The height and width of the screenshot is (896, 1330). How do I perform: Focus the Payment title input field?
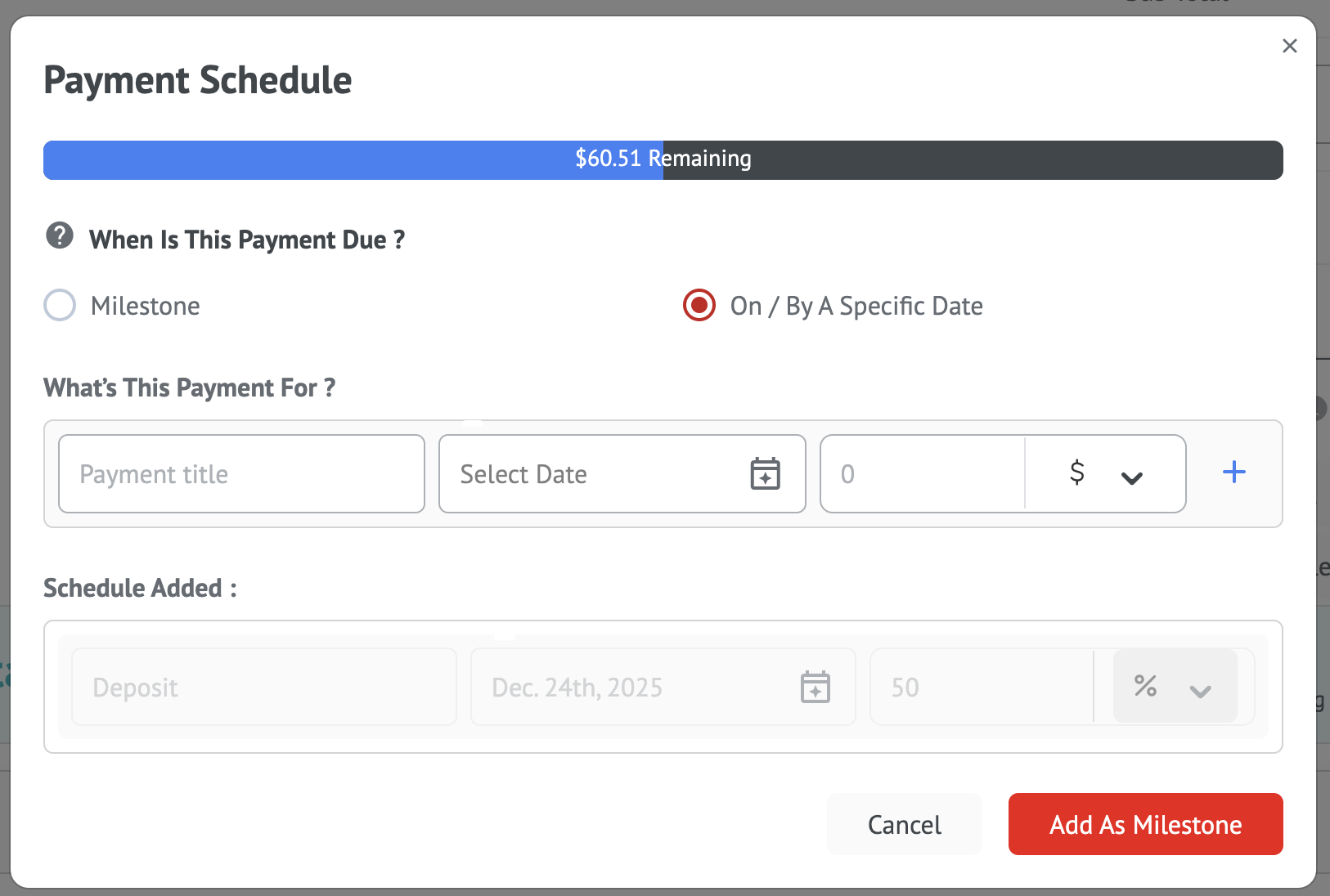[241, 474]
